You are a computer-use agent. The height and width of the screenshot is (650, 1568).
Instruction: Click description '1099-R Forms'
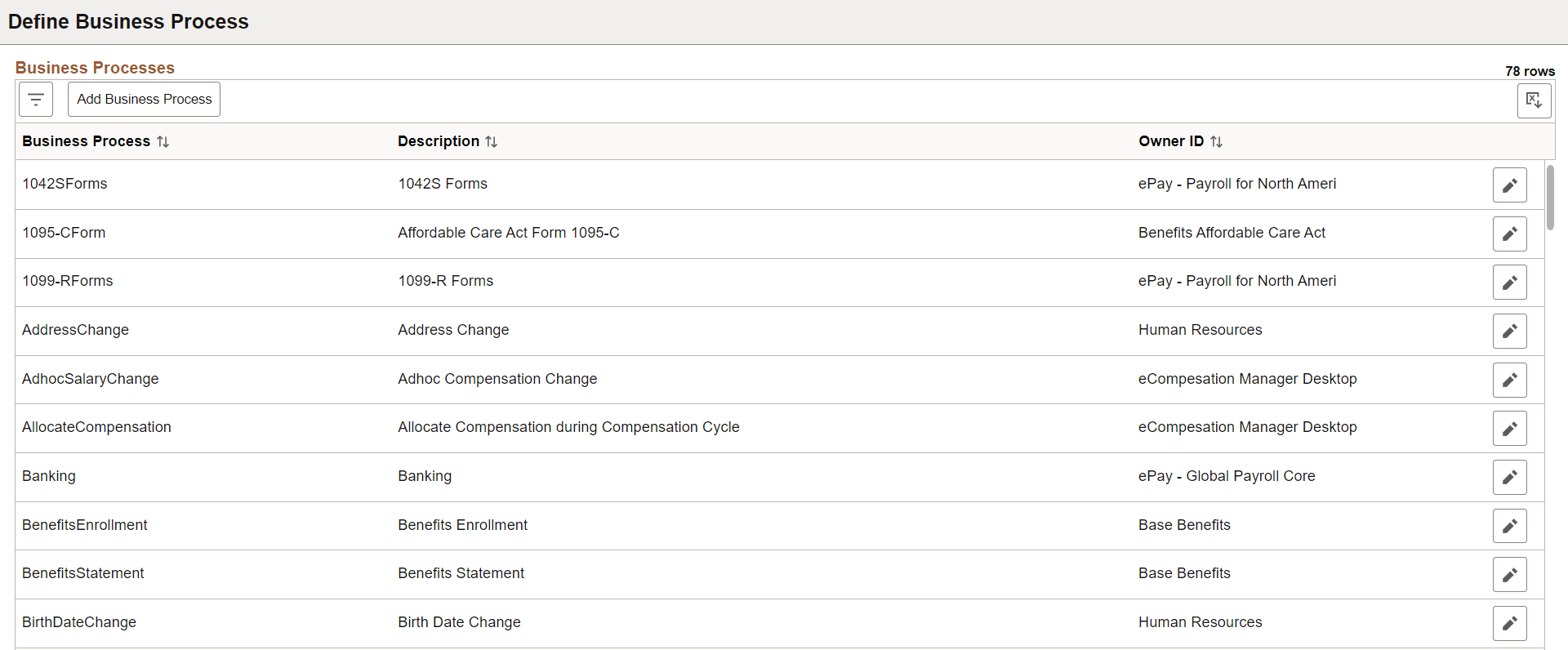(x=446, y=281)
